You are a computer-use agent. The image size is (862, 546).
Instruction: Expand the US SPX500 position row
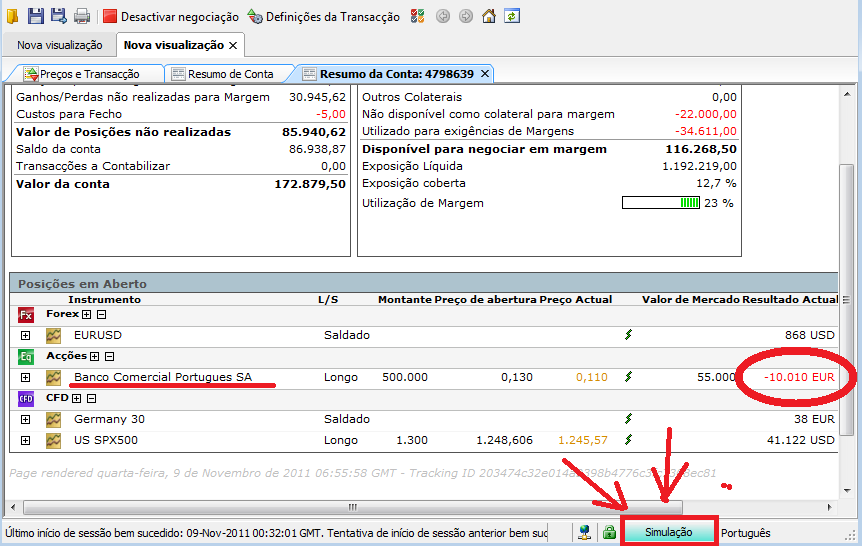25,440
